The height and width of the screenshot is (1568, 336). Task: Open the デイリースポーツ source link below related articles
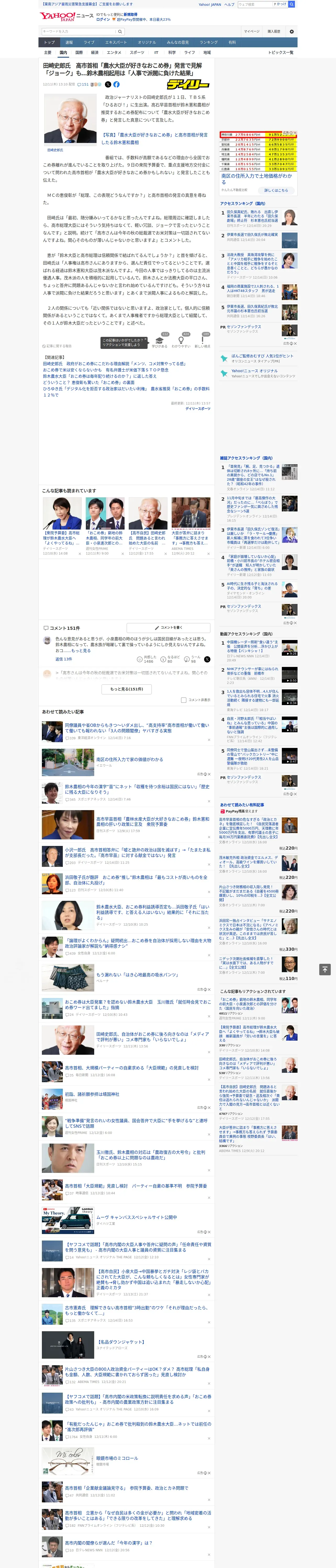click(x=198, y=408)
